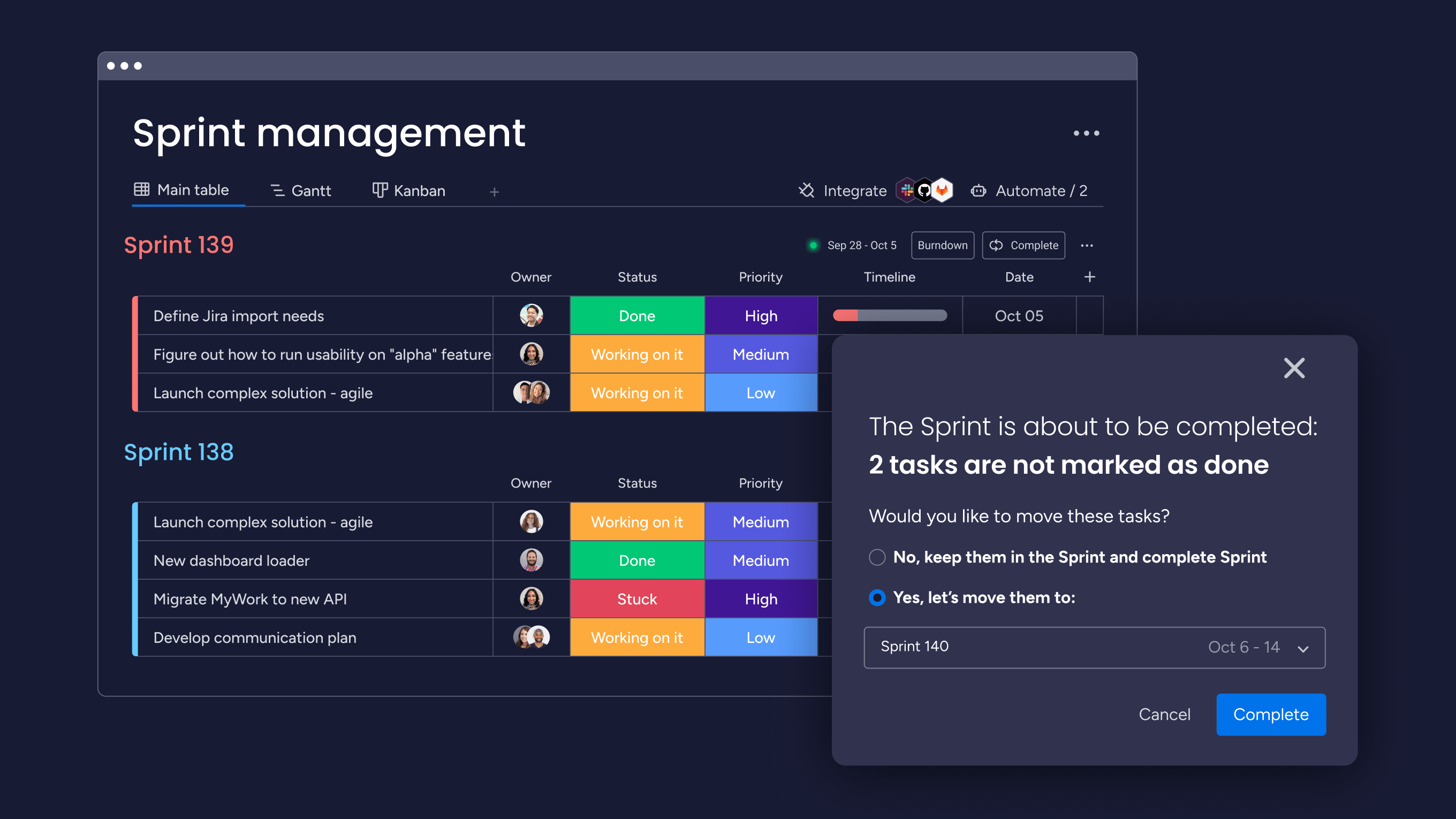Click Cancel to dismiss the dialog

pos(1162,714)
